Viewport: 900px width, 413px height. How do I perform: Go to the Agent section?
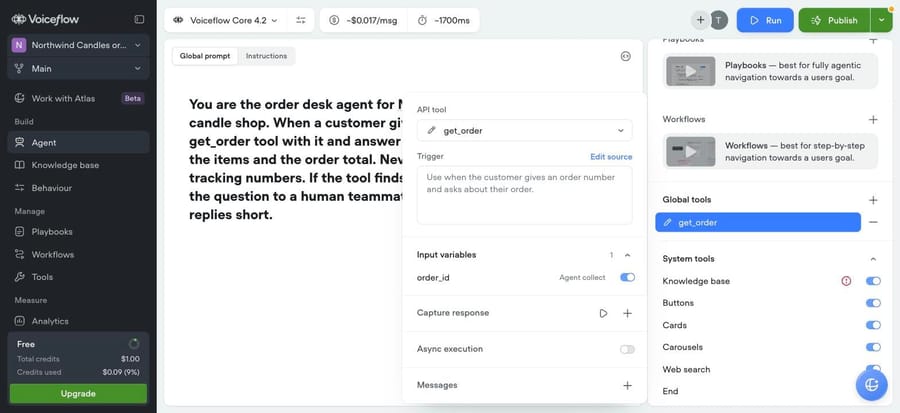(78, 142)
